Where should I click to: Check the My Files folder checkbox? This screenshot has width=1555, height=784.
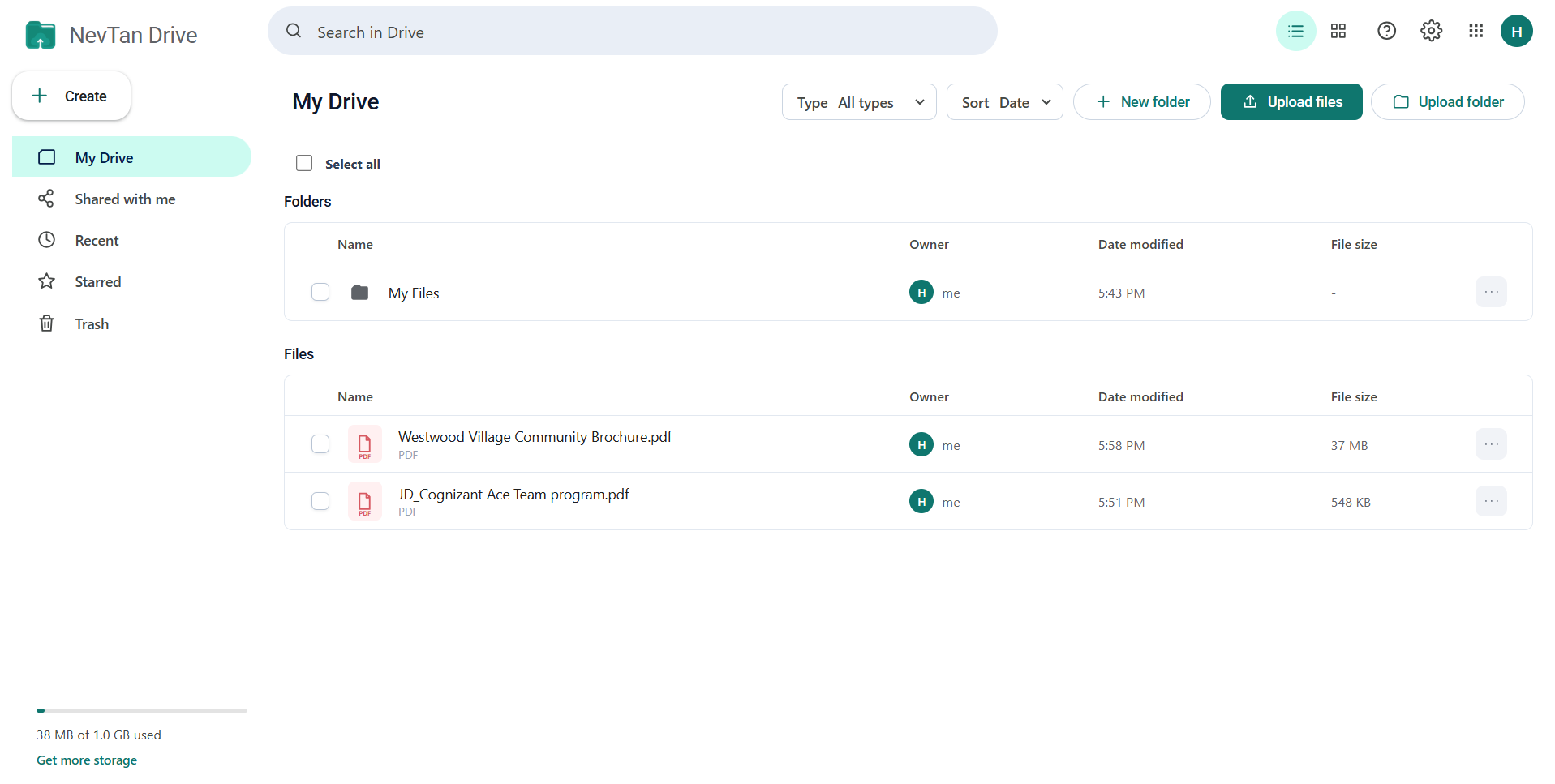[x=320, y=292]
